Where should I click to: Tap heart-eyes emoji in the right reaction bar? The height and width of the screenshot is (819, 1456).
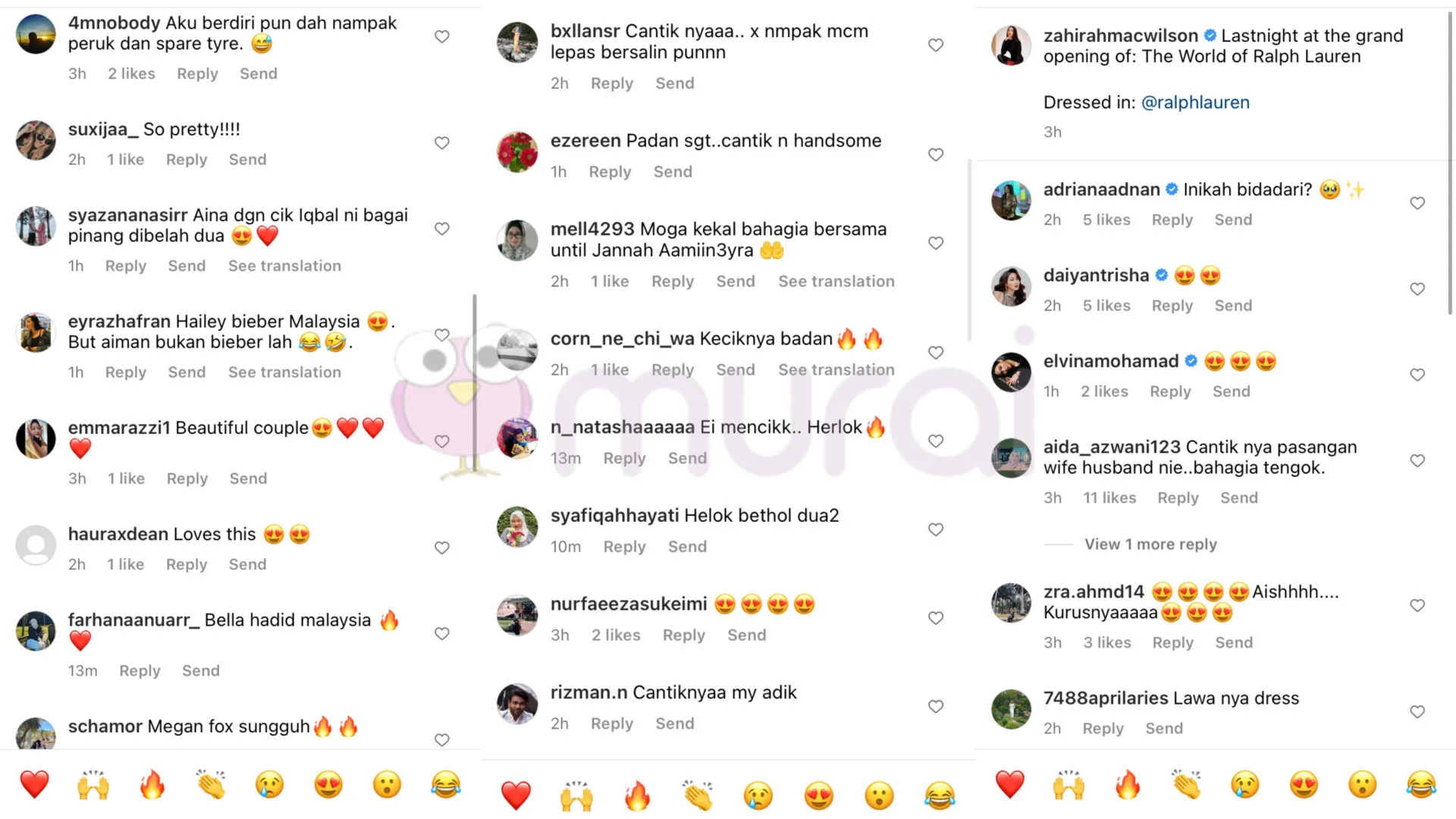point(1304,784)
